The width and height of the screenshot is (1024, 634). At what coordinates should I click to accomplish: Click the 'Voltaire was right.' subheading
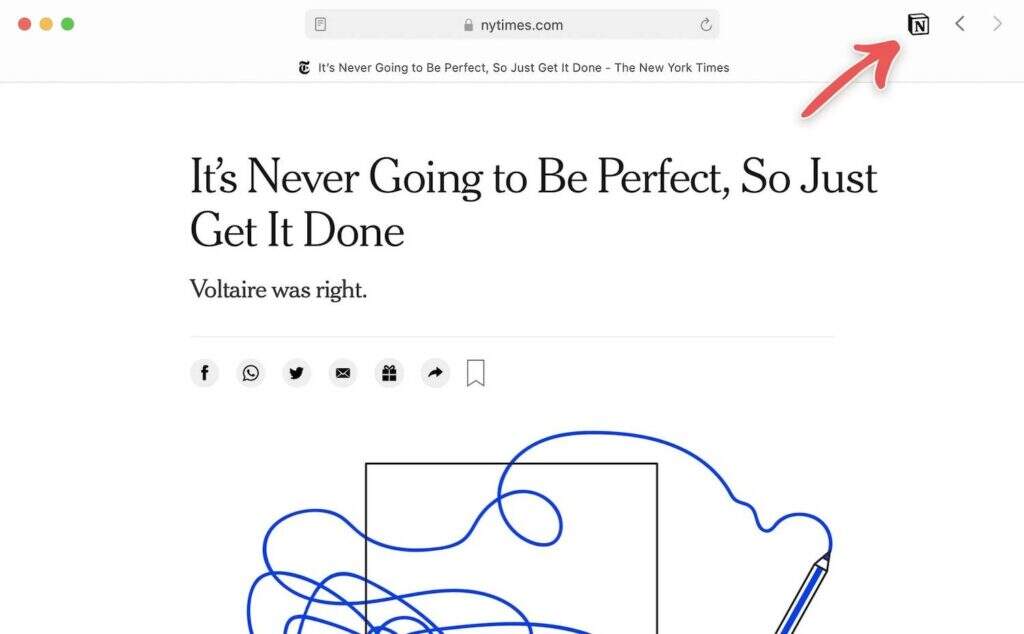[279, 291]
